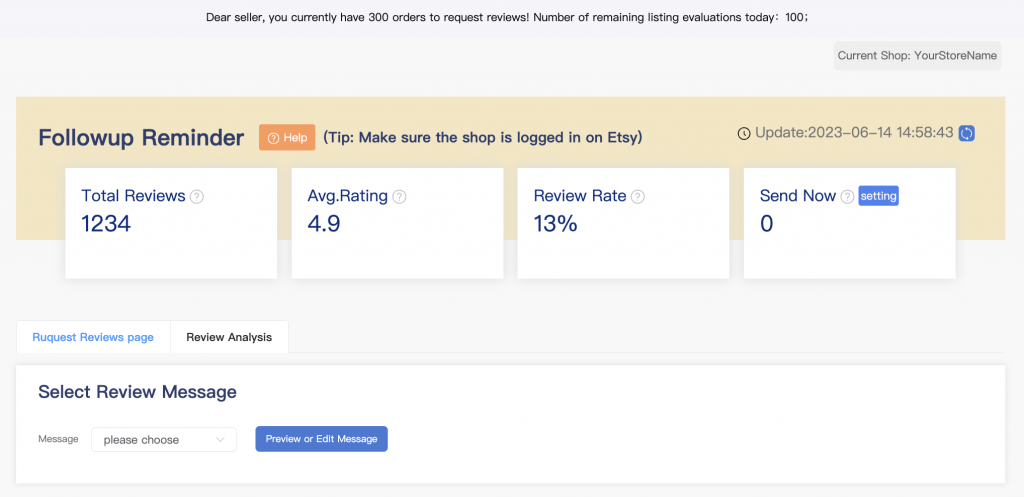Screen dimensions: 1024x497
Task: Click the Followup Reminder heading
Action: [x=141, y=138]
